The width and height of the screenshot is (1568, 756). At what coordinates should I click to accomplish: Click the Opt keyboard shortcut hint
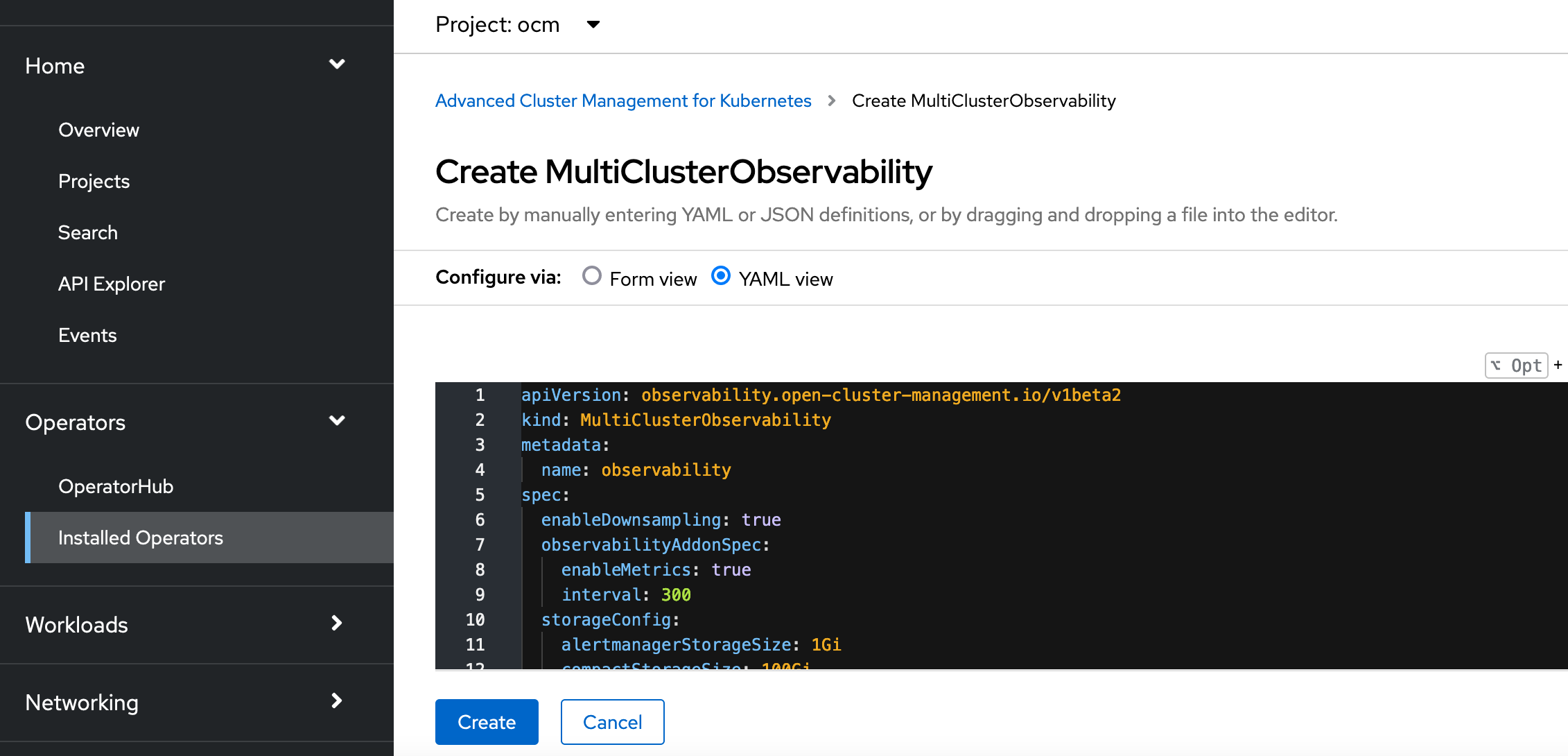click(x=1517, y=365)
